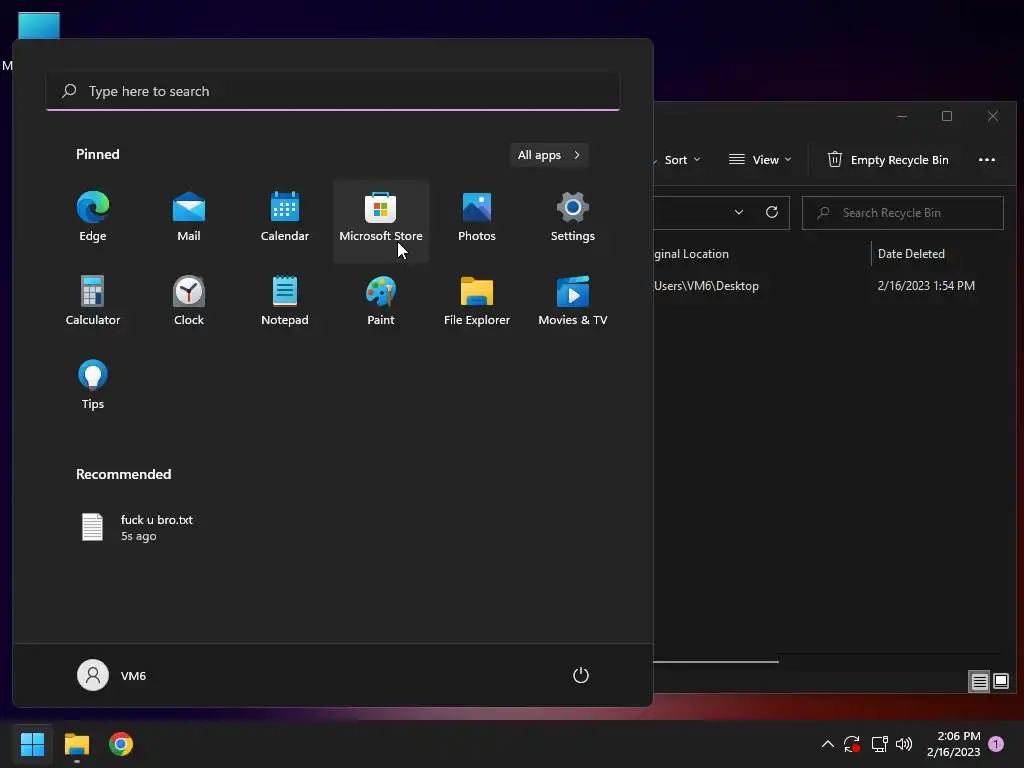The height and width of the screenshot is (768, 1024).
Task: Launch the Paint app
Action: pos(381,301)
